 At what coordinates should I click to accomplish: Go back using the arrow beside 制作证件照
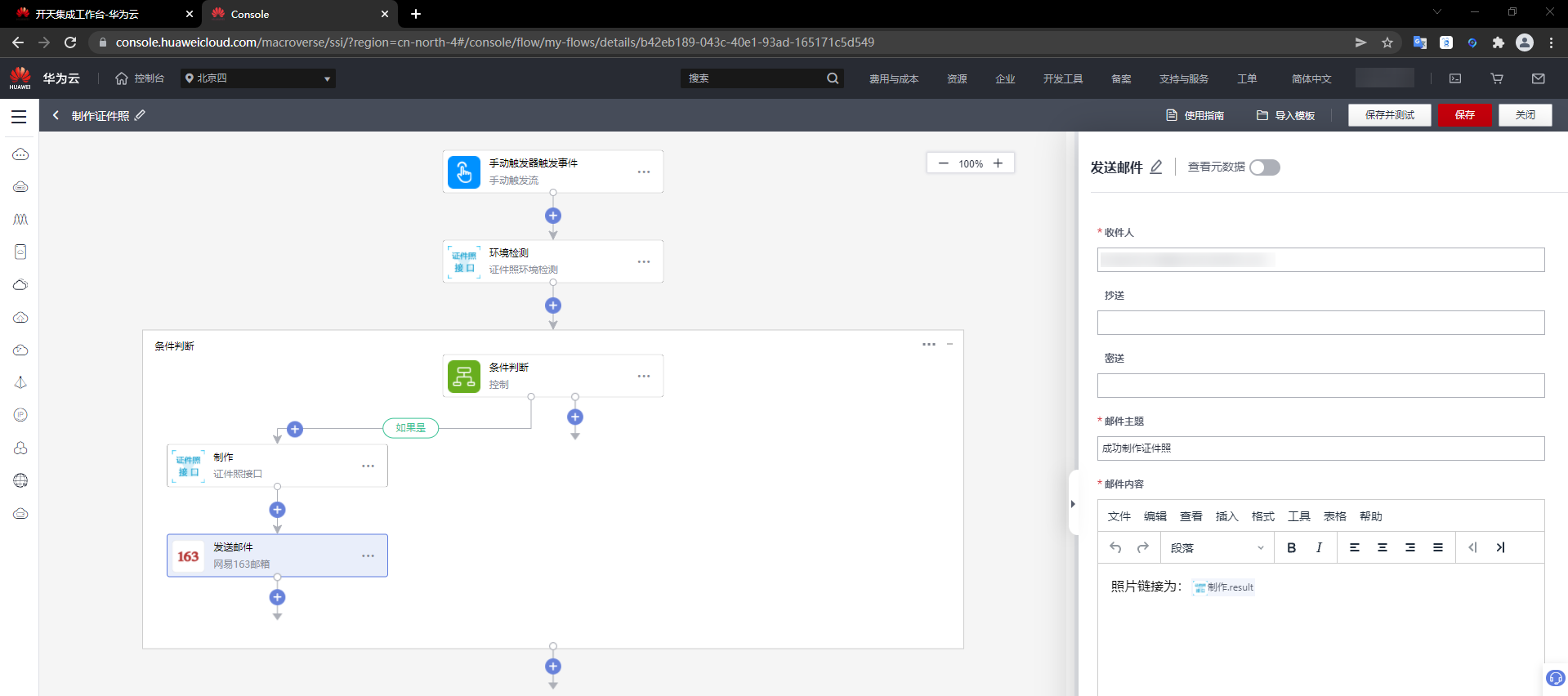[x=56, y=115]
